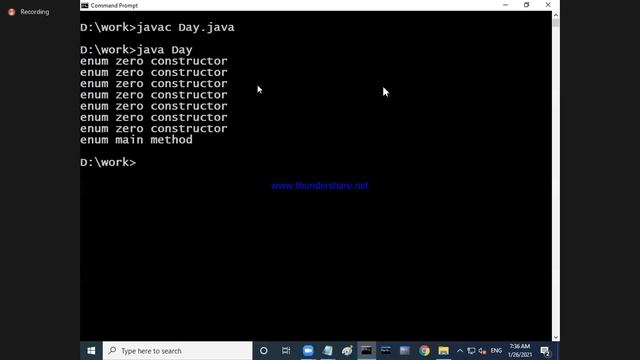Screen dimensions: 640x360
Task: Click the red Recording indicator
Action: click(12, 12)
